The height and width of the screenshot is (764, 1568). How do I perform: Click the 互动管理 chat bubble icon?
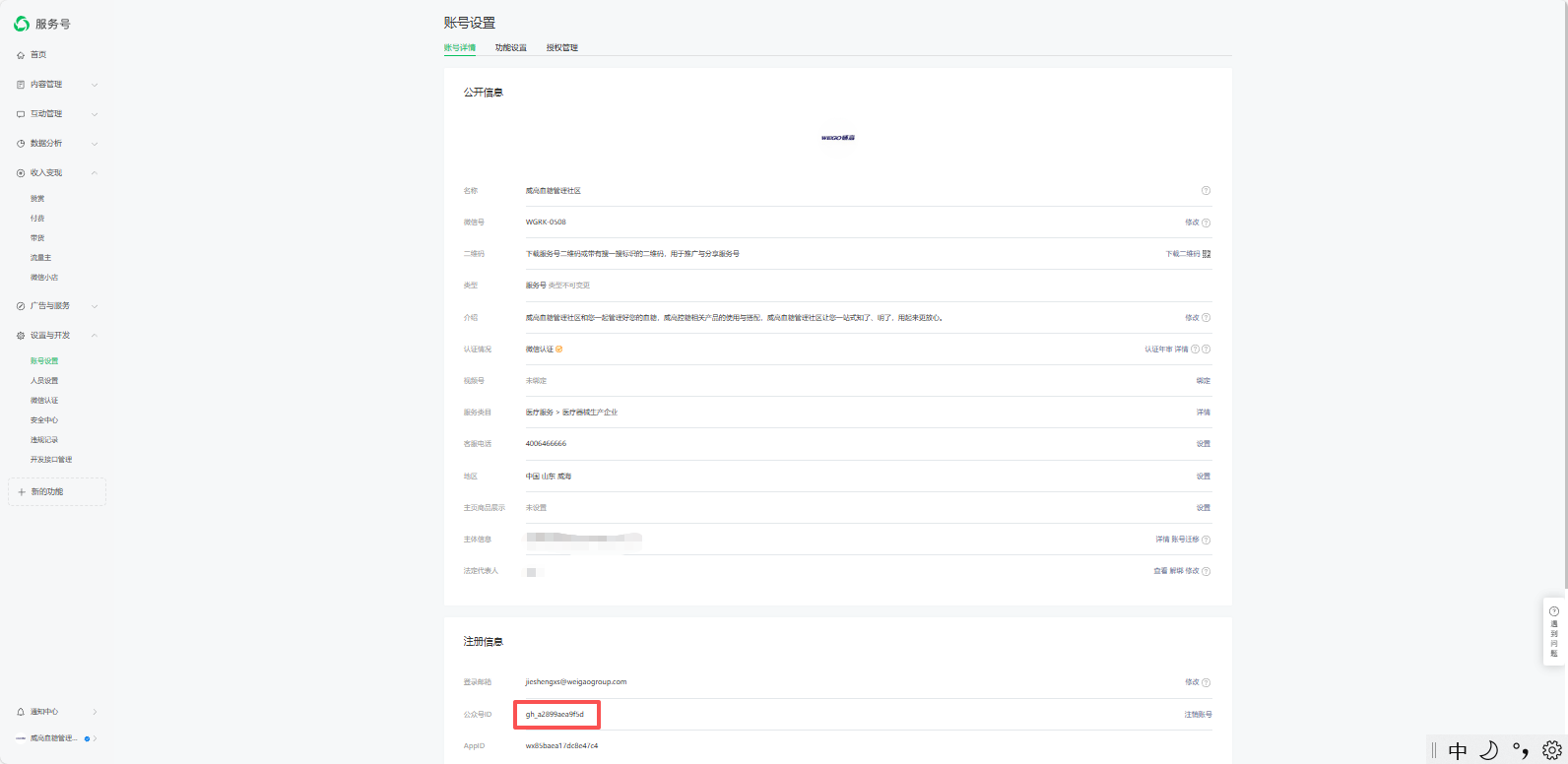pyautogui.click(x=21, y=114)
